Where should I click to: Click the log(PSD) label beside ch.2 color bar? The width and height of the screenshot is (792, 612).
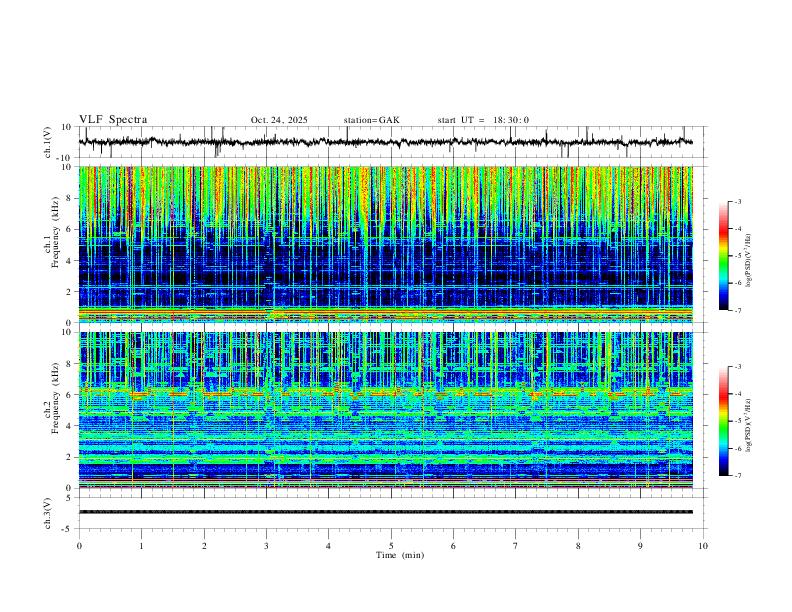pyautogui.click(x=749, y=425)
